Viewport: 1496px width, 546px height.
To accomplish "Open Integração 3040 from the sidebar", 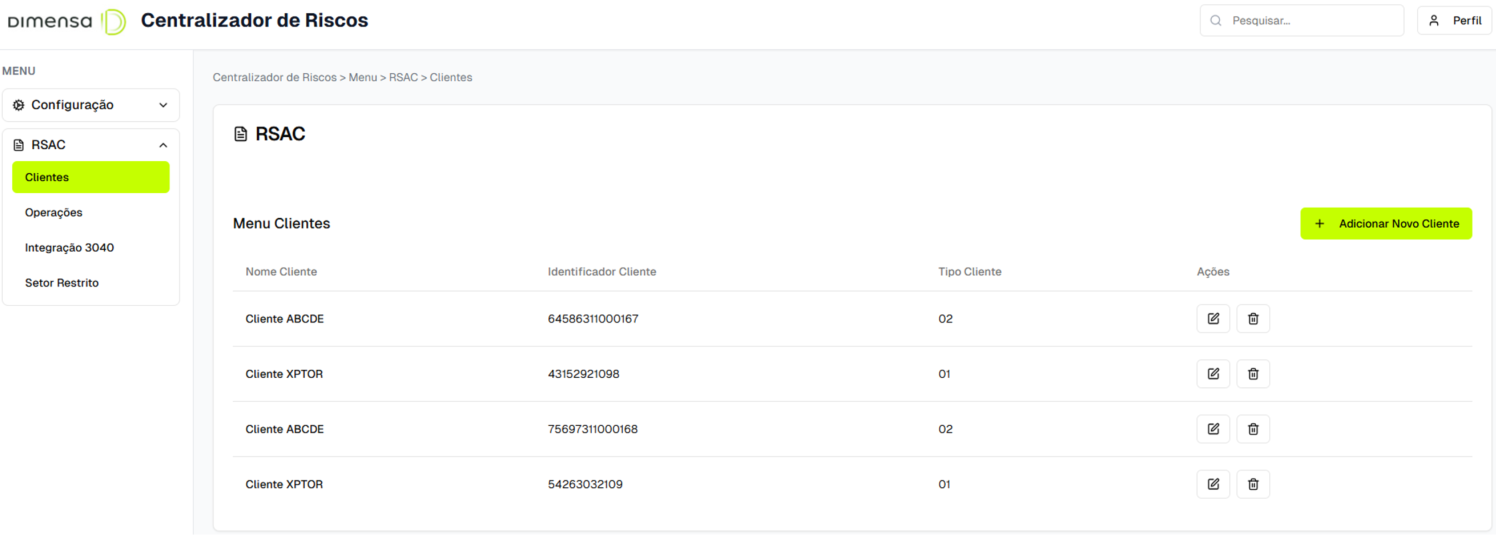I will click(69, 247).
